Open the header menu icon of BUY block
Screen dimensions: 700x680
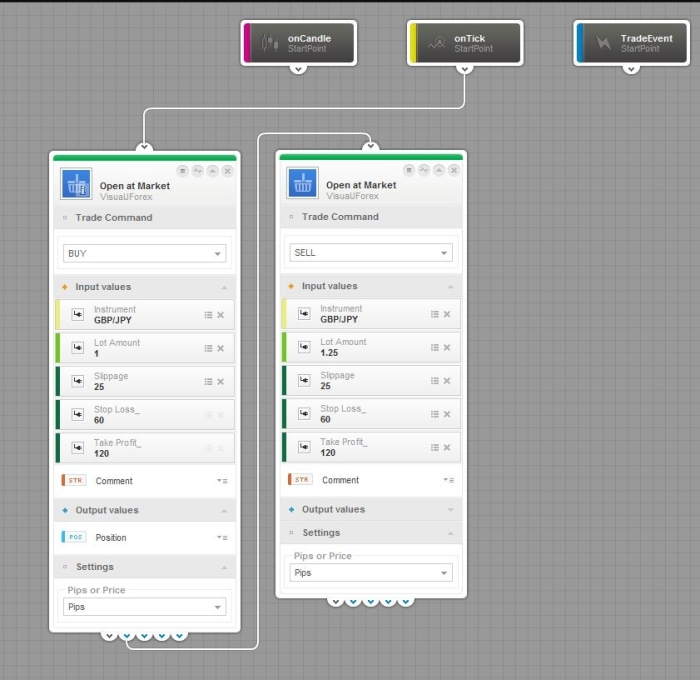(x=183, y=171)
